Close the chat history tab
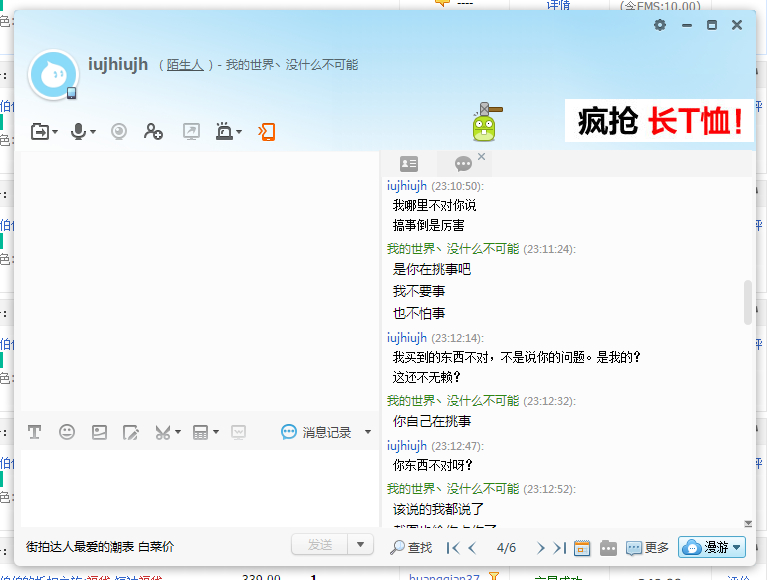Viewport: 770px width, 580px height. coord(481,156)
